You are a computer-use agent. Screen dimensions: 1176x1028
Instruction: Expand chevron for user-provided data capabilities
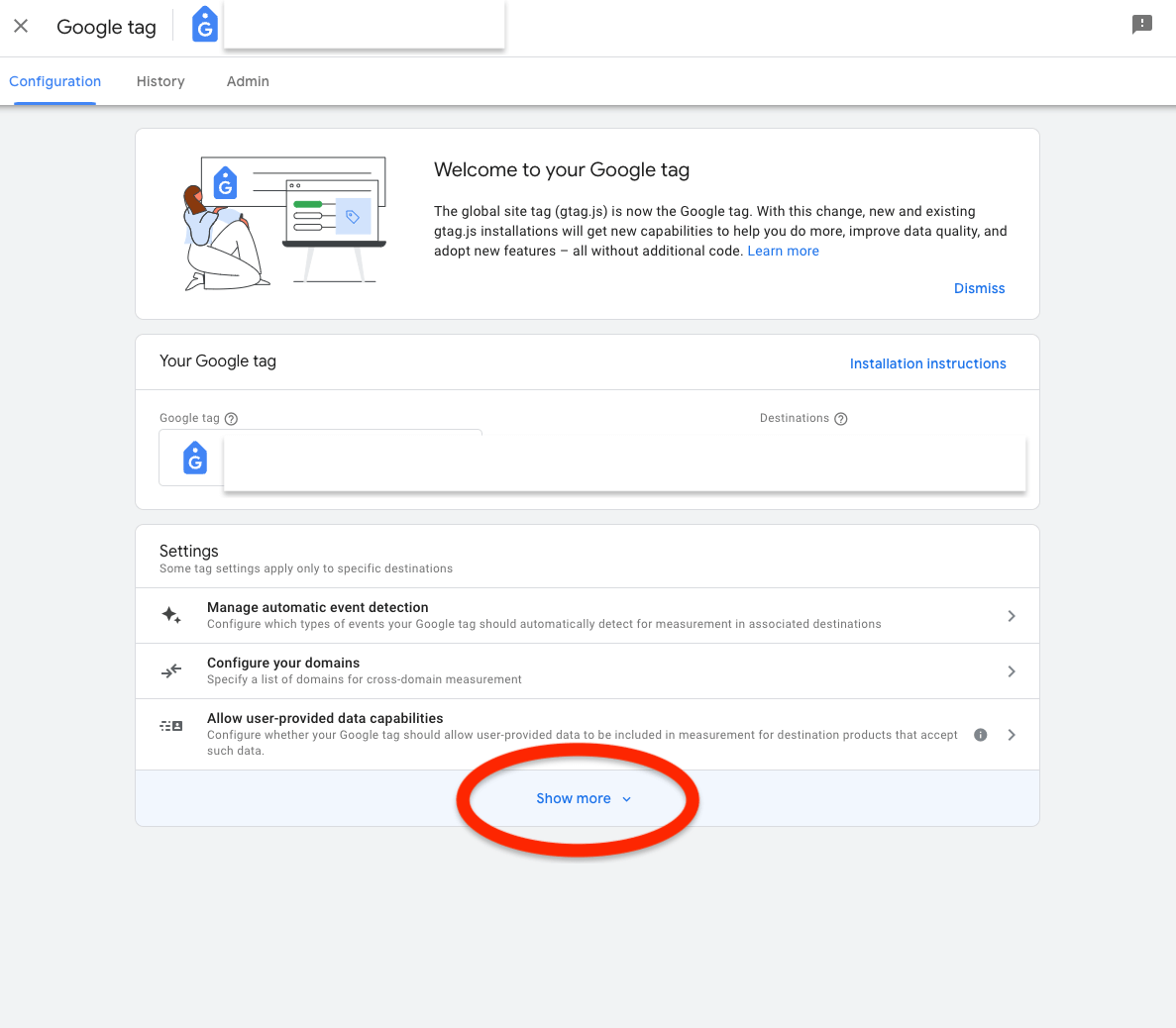[x=1011, y=735]
